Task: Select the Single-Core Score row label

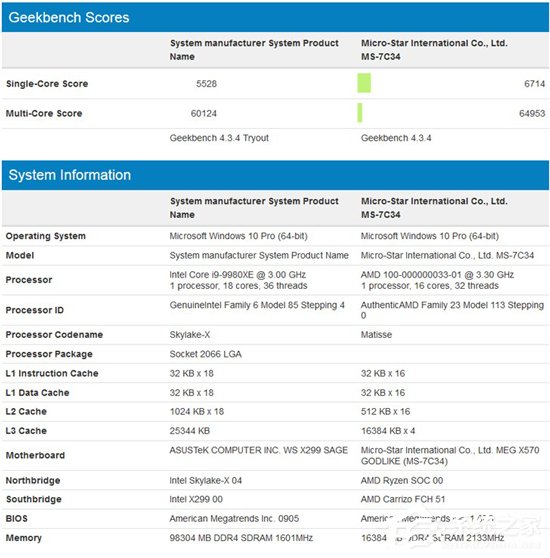Action: [47, 84]
